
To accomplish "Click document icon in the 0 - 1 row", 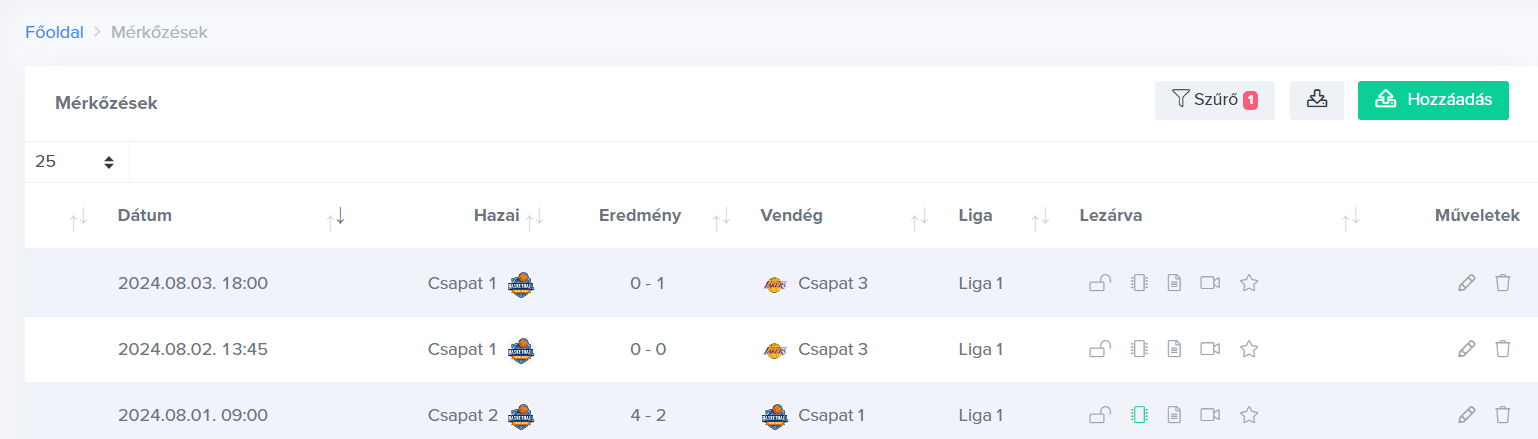I will coord(1175,283).
